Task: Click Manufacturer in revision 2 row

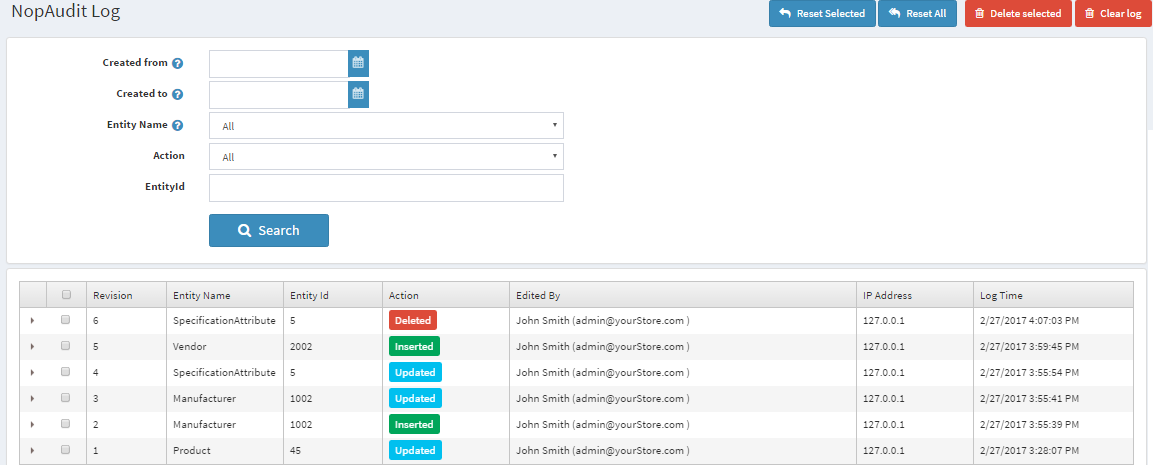Action: (204, 425)
